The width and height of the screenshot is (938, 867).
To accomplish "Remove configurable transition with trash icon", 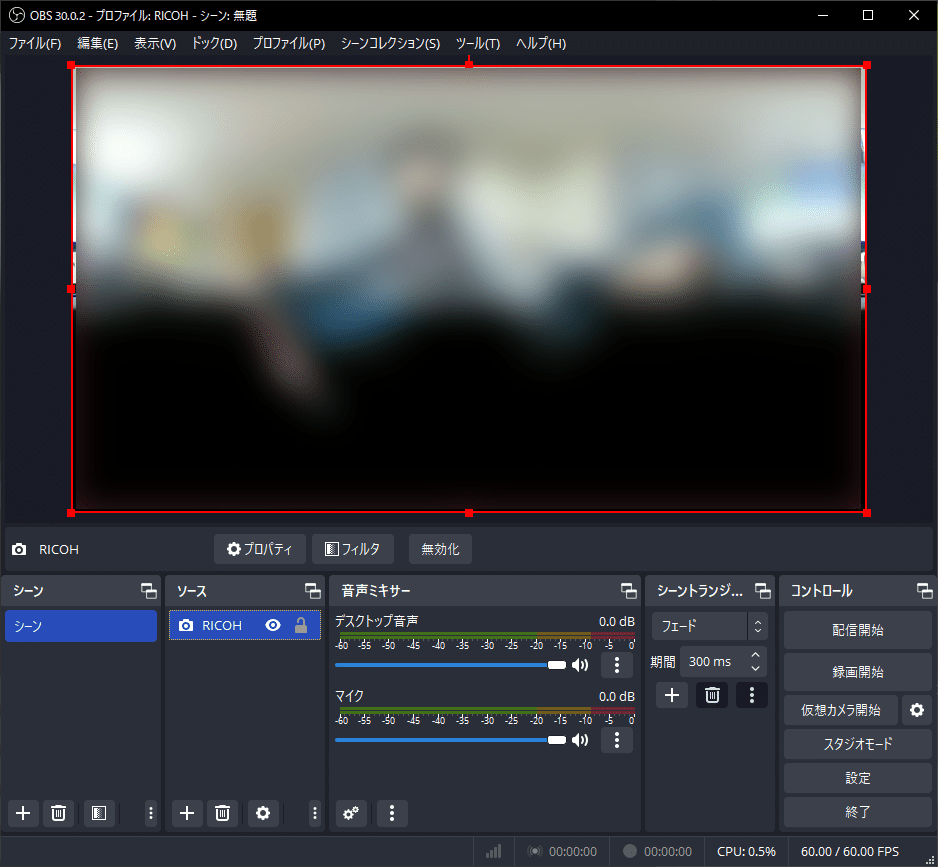I will (712, 695).
